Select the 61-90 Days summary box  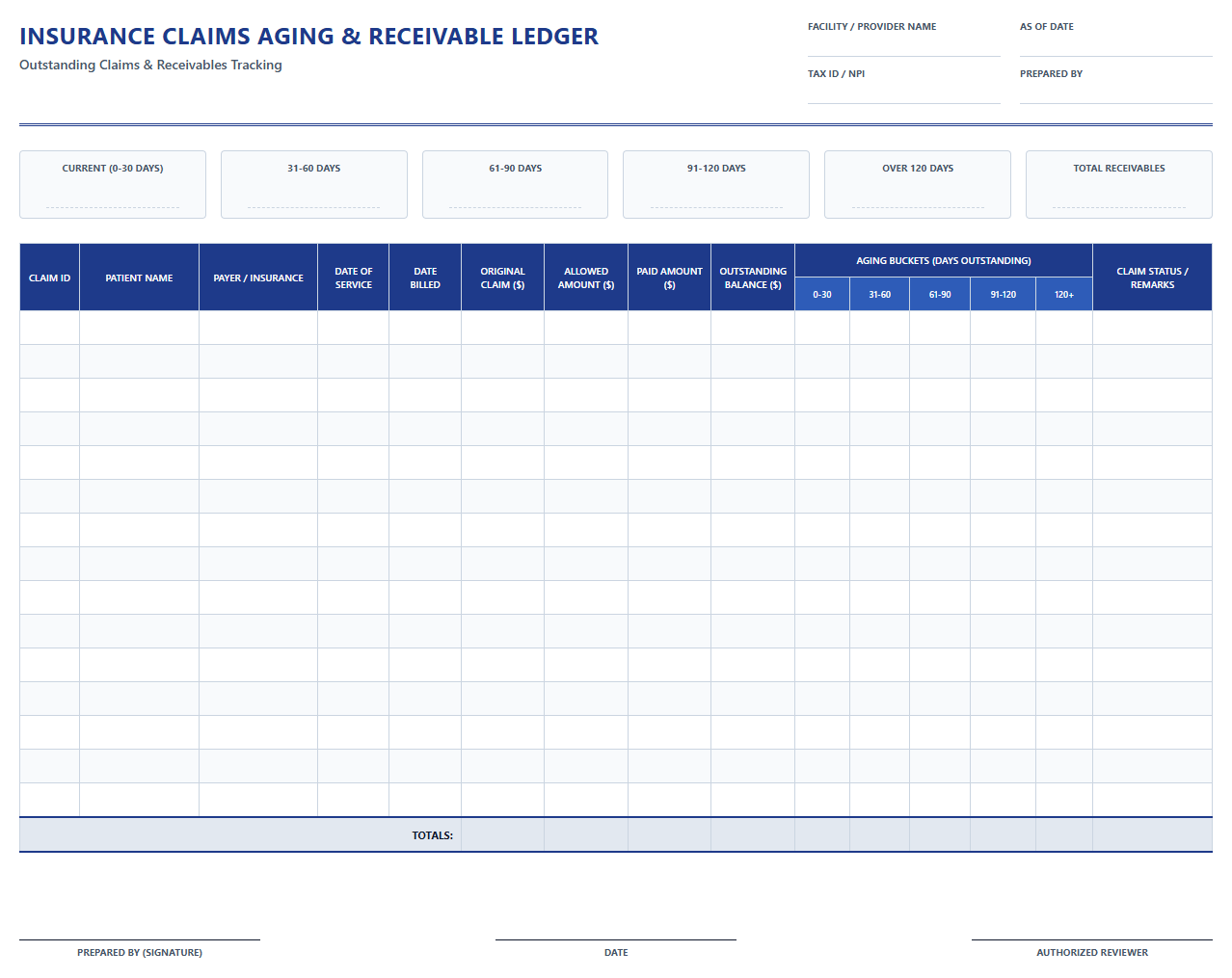click(x=515, y=184)
